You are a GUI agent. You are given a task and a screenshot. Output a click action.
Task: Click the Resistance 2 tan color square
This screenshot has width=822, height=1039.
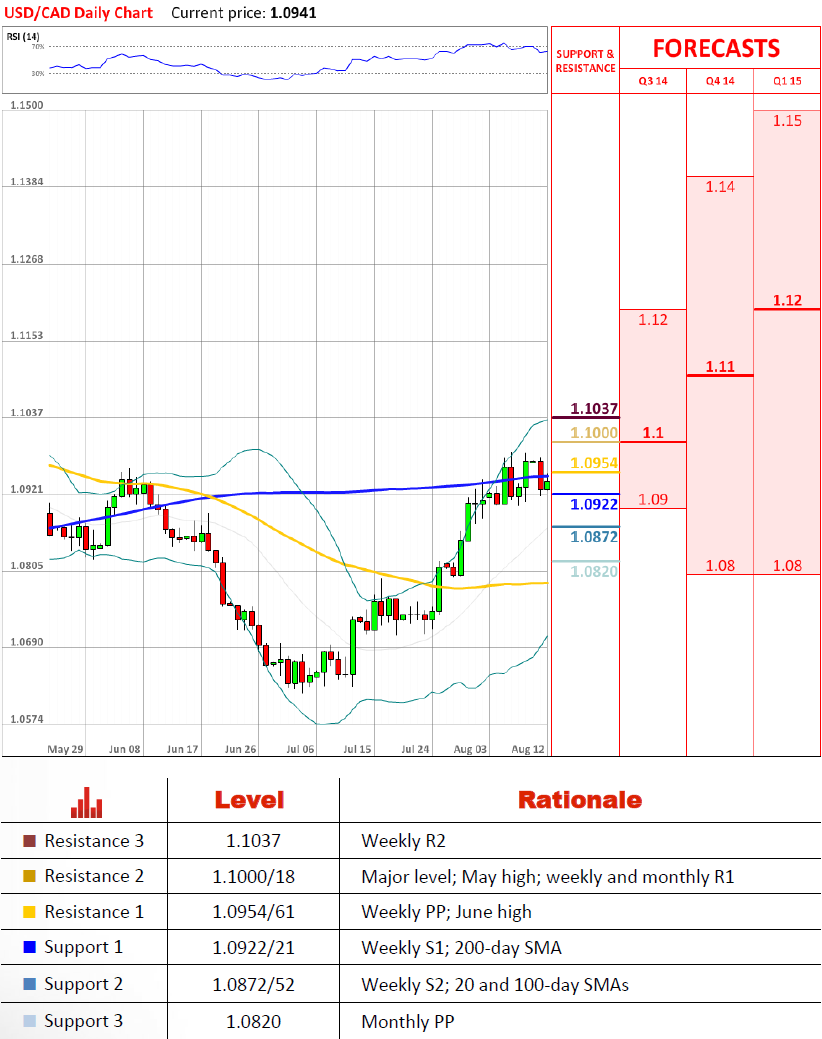pos(29,876)
